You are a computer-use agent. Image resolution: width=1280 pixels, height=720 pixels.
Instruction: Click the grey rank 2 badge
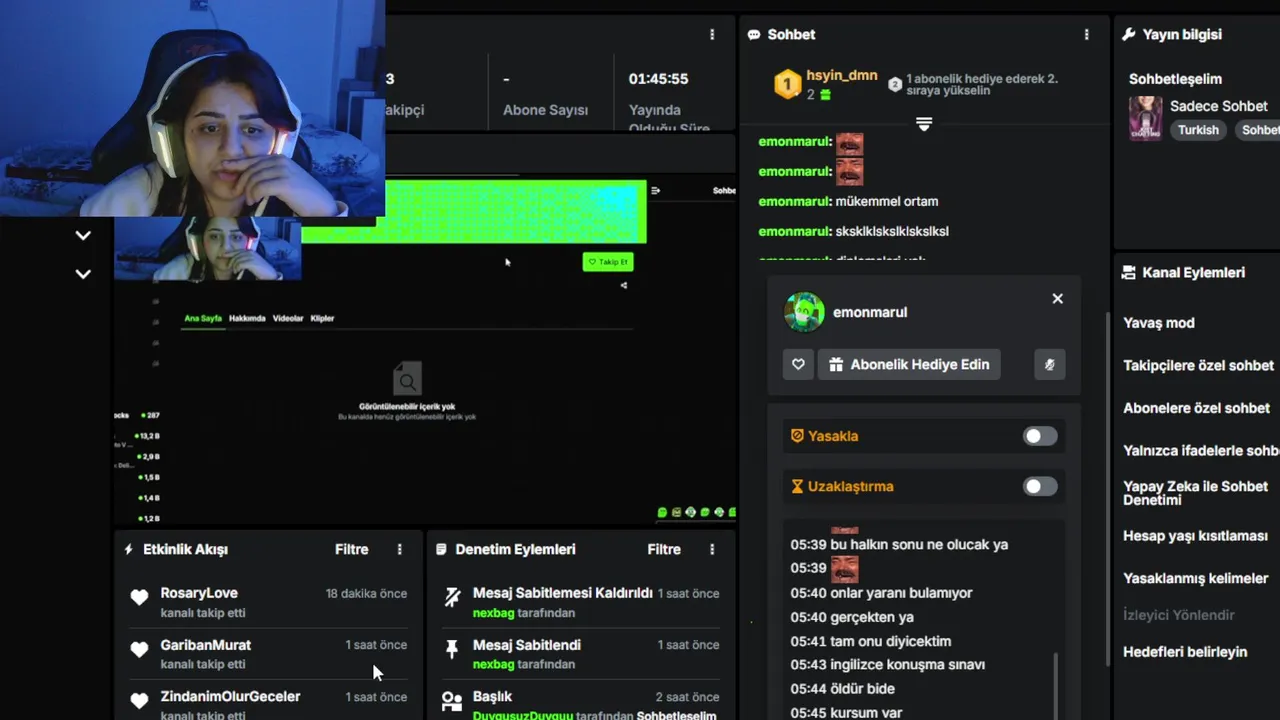(x=895, y=84)
